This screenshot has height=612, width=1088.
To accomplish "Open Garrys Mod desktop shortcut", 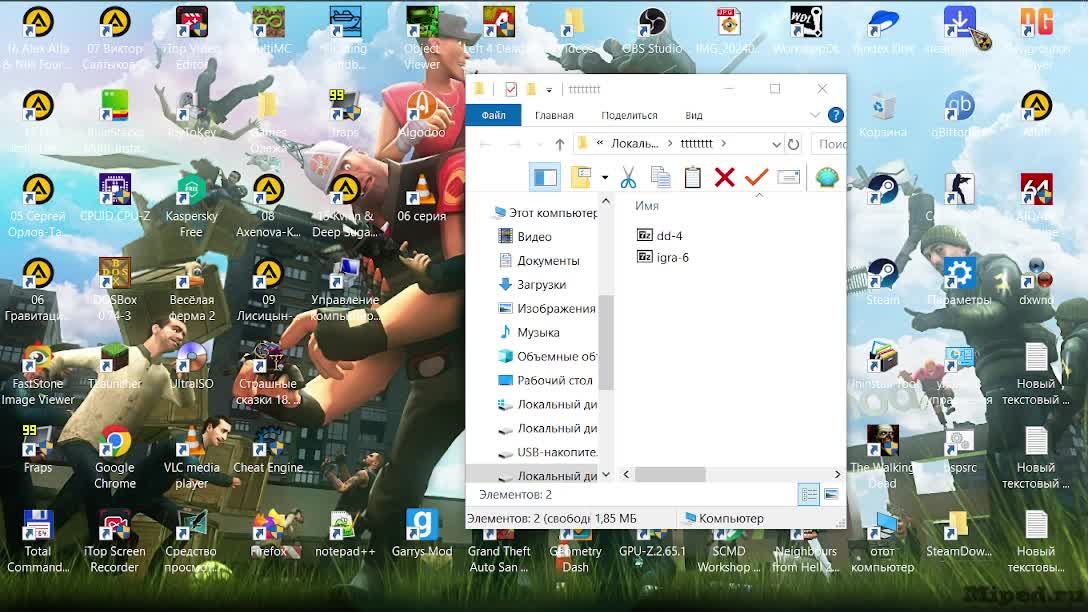I will point(421,533).
